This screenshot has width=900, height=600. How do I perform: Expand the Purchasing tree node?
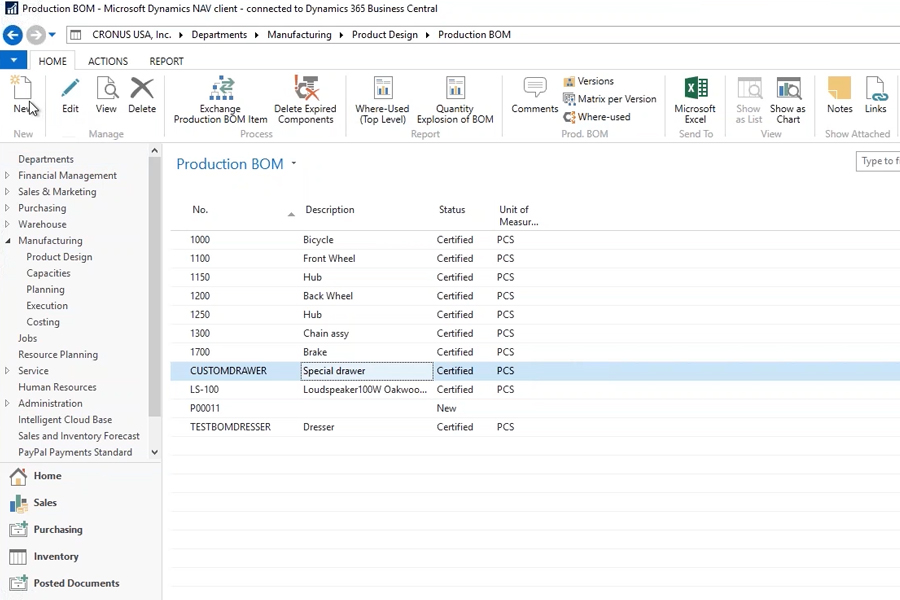7,208
